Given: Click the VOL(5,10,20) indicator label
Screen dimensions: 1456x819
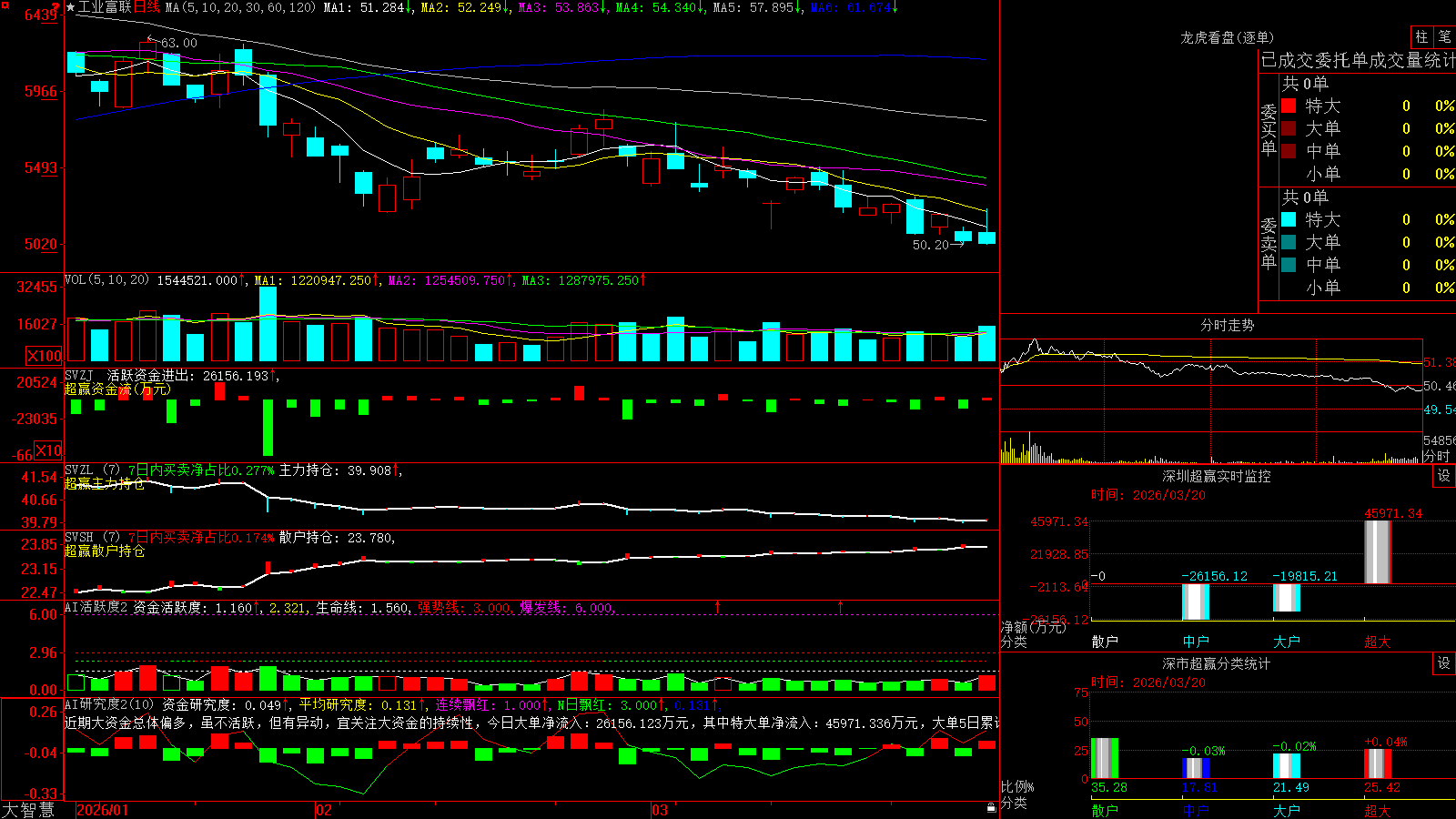Looking at the screenshot, I should (x=106, y=280).
